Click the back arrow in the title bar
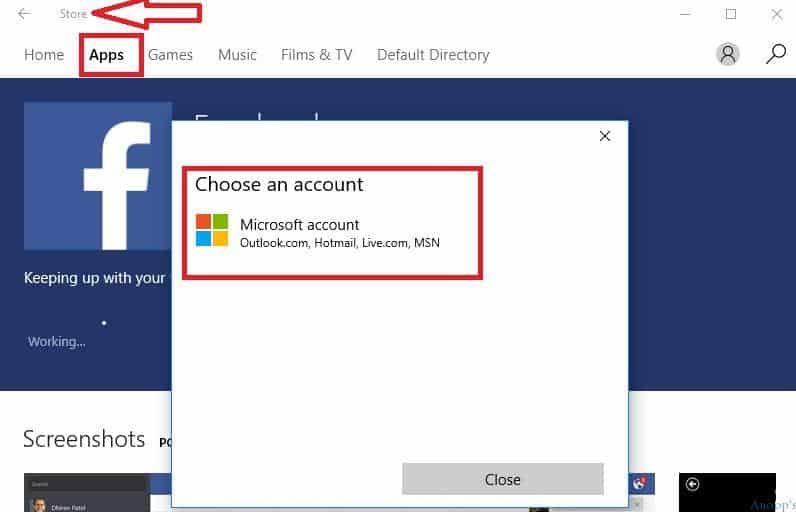This screenshot has height=512, width=796. [x=24, y=14]
